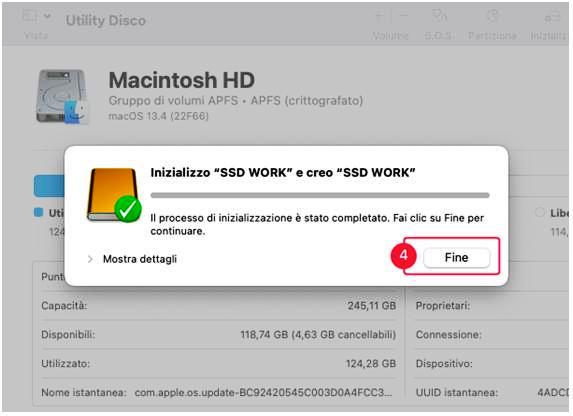Open the Vista sidebar view icon

[x=30, y=15]
